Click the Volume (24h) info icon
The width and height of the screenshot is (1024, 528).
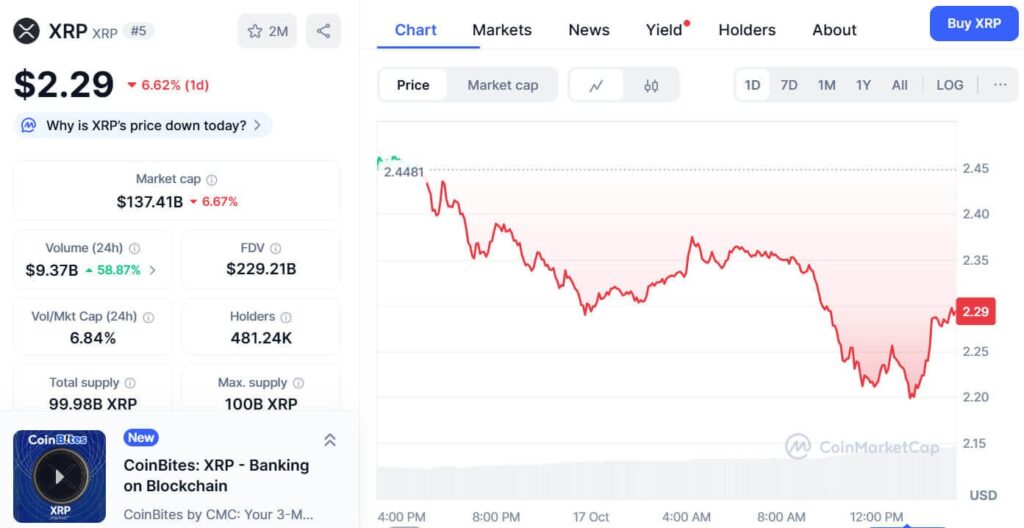click(135, 248)
